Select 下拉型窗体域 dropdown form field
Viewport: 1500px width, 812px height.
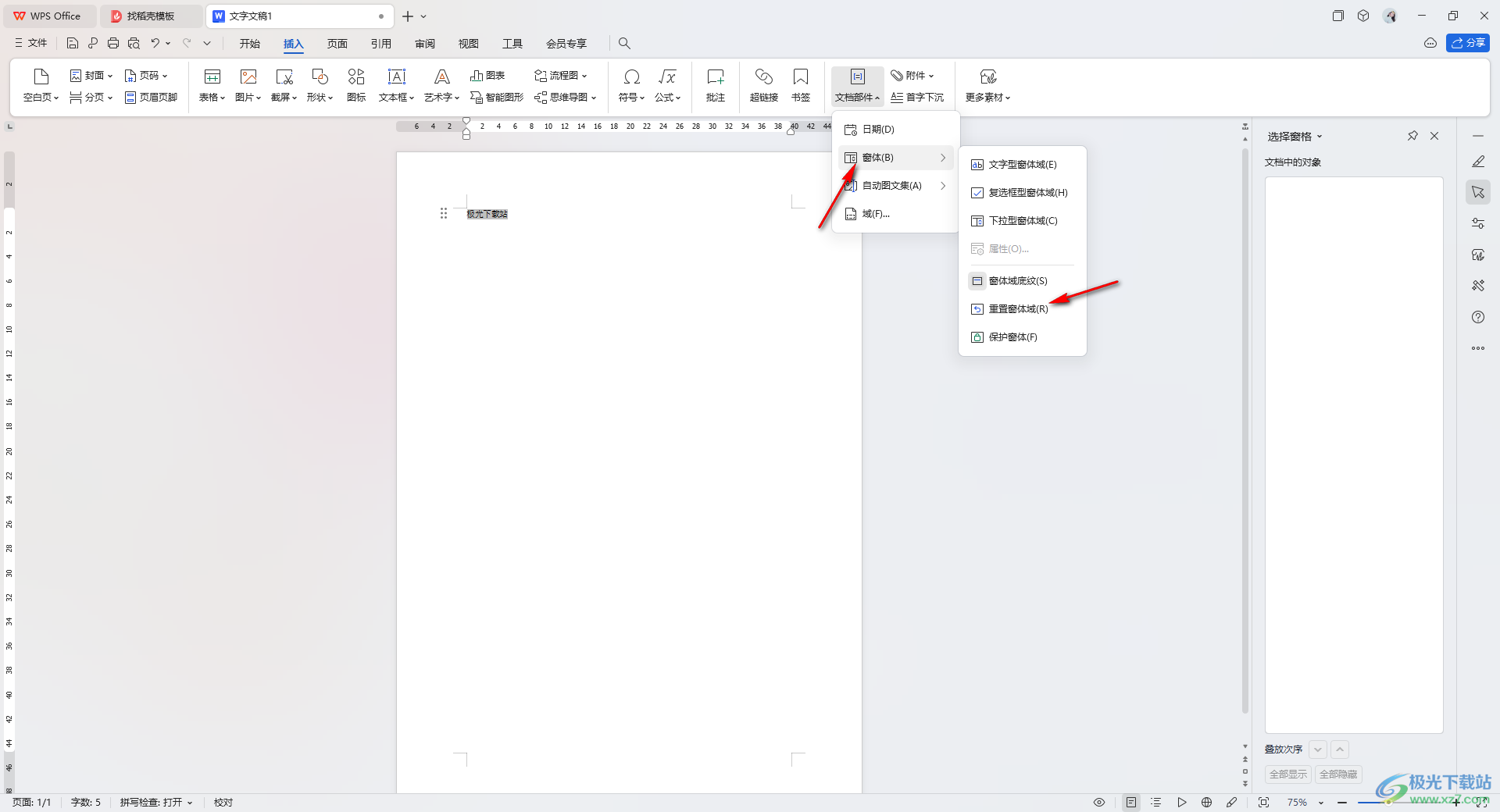(x=1022, y=221)
